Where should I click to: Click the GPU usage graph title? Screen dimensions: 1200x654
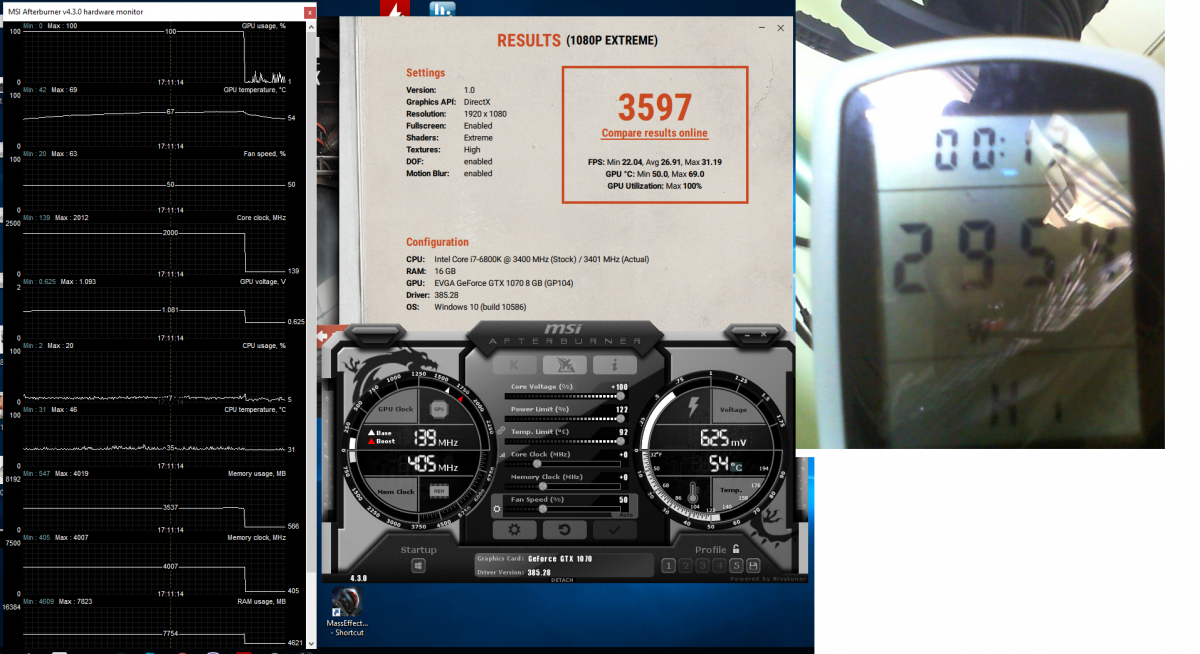point(264,25)
